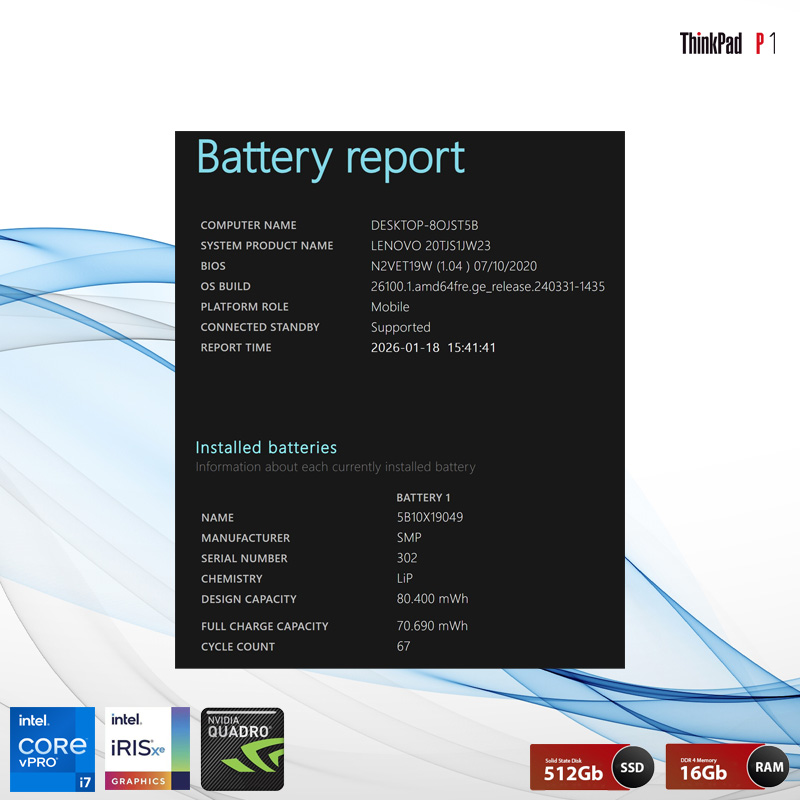Click the ThinkPad P1 logo

[x=727, y=43]
